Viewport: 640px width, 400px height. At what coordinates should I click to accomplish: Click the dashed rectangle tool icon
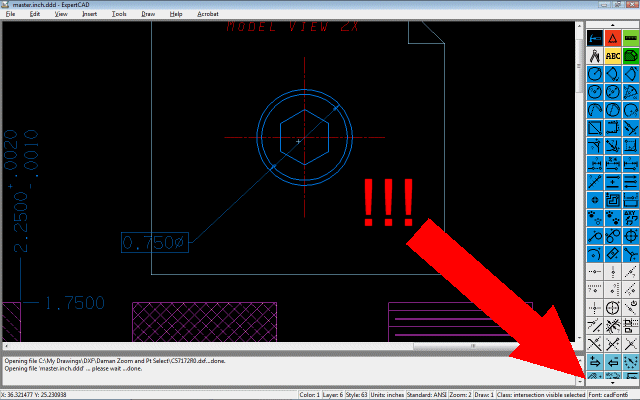[613, 128]
